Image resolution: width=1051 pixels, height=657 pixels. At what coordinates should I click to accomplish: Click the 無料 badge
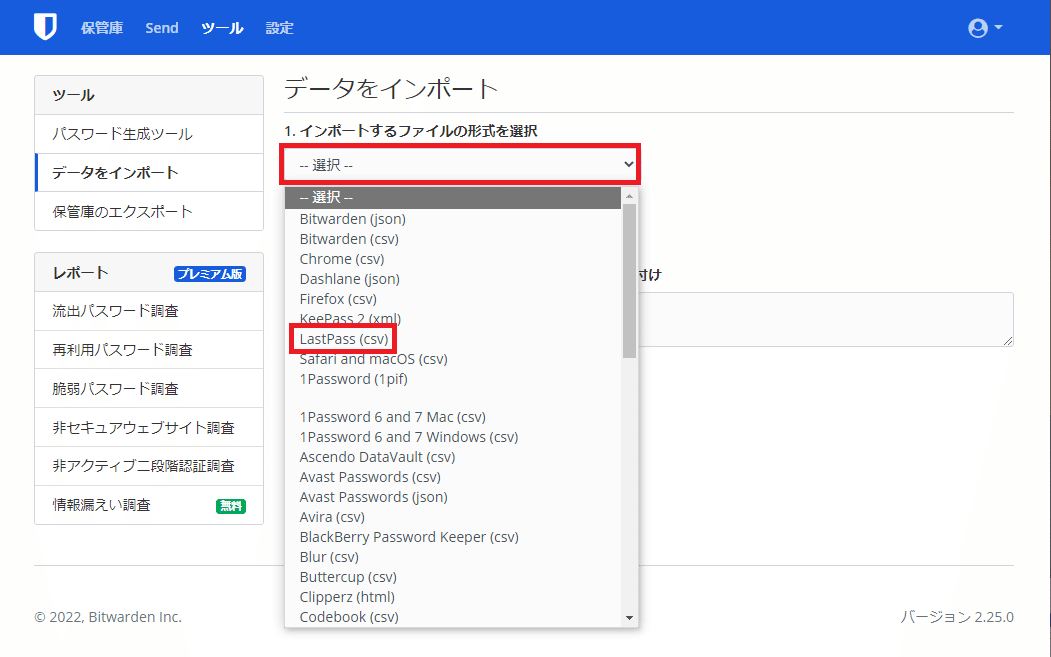coord(231,506)
